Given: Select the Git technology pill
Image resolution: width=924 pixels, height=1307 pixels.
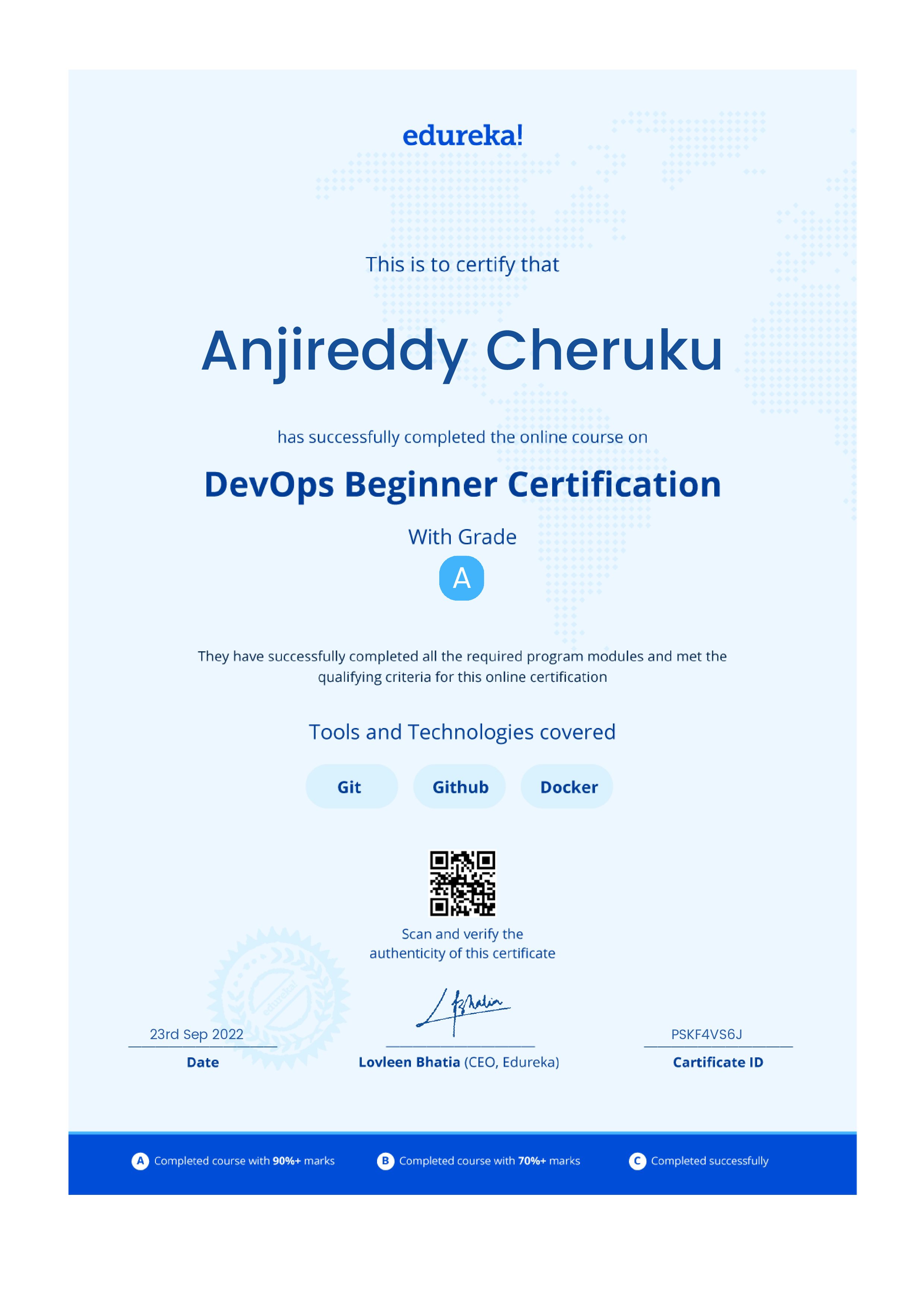Looking at the screenshot, I should tap(352, 787).
